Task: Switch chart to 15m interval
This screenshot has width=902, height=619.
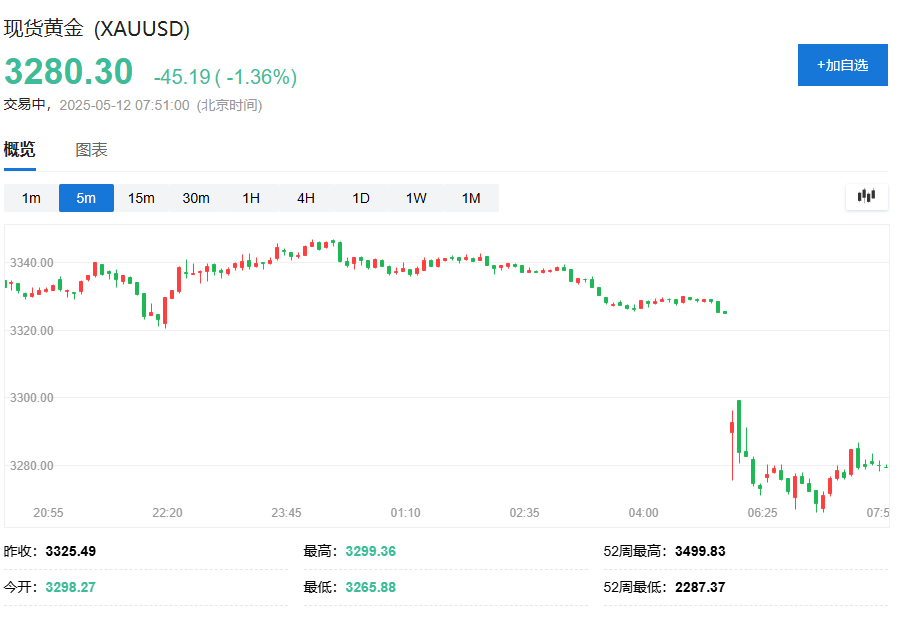Action: 141,198
